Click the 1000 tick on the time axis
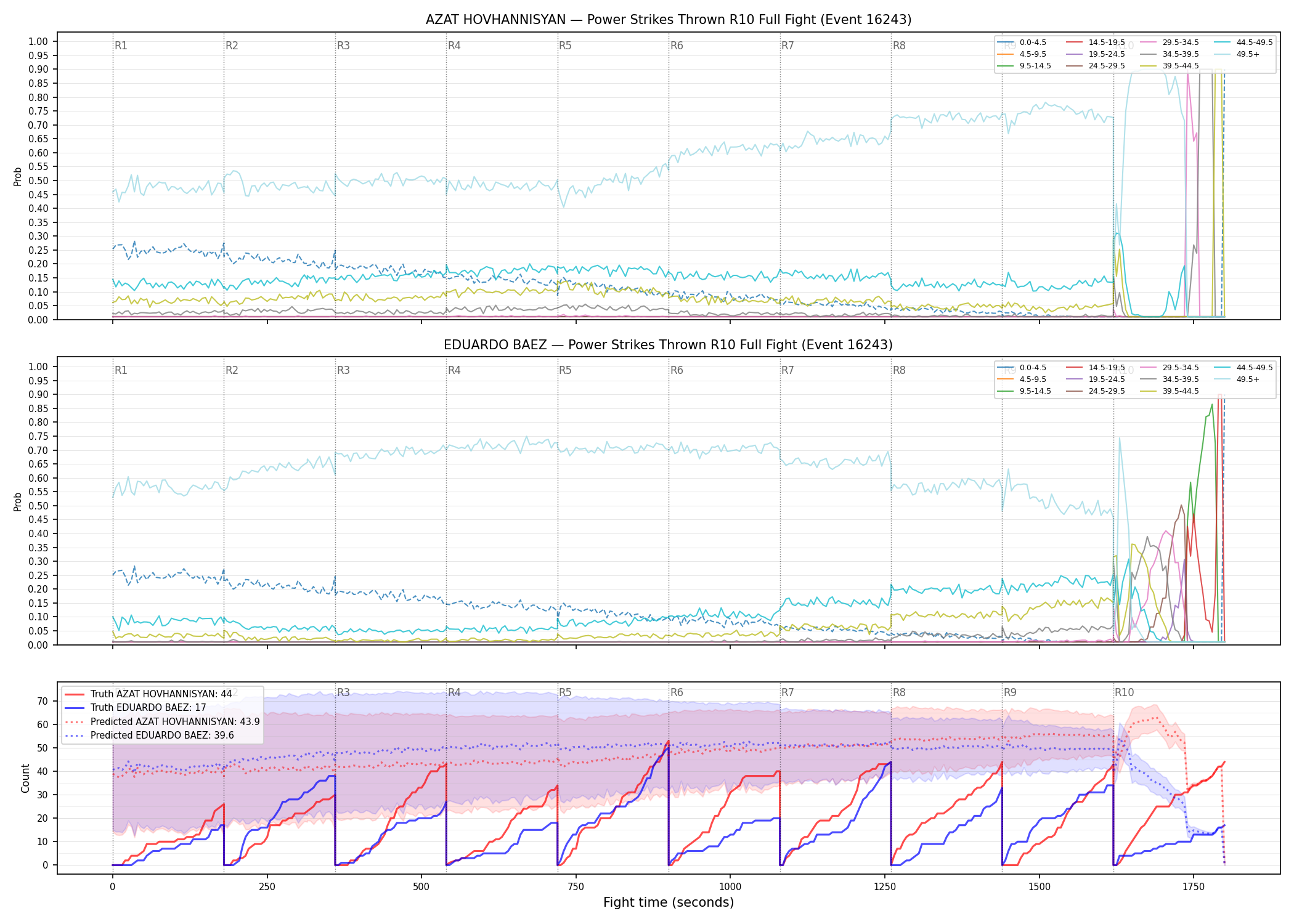Viewport: 1294px width, 924px height. tap(730, 887)
